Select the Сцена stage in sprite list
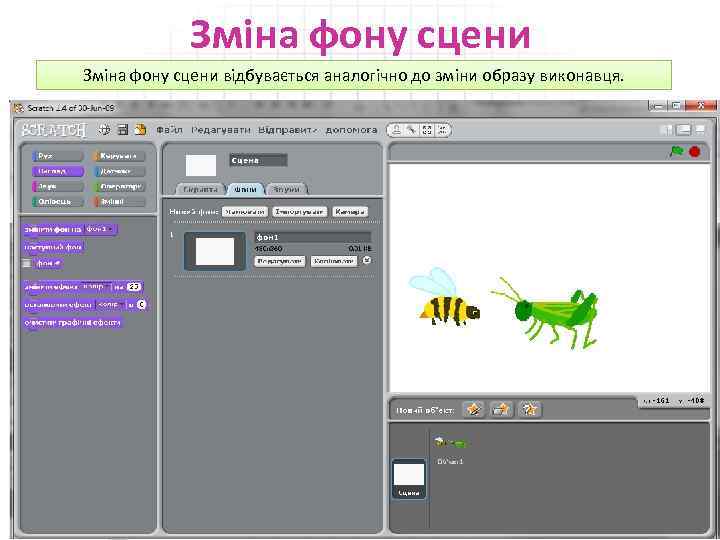The height and width of the screenshot is (540, 720). pos(409,479)
